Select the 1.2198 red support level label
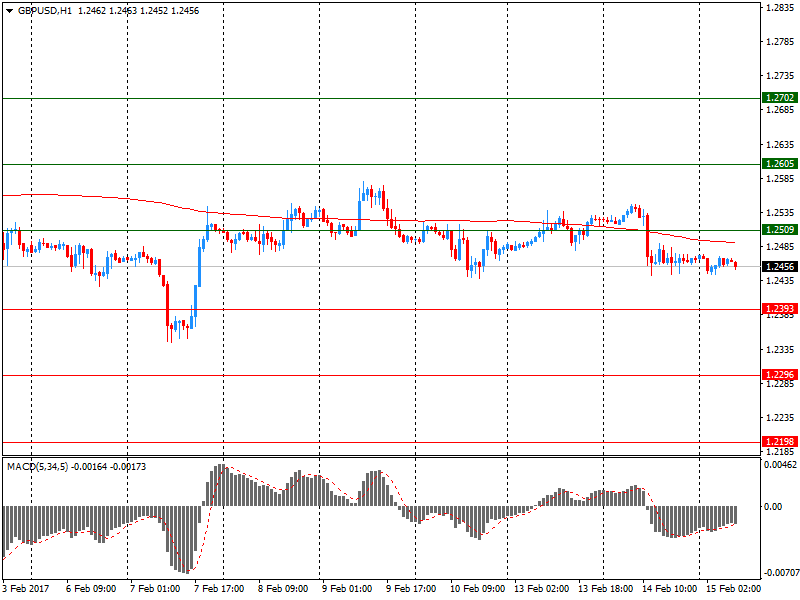 pyautogui.click(x=780, y=442)
